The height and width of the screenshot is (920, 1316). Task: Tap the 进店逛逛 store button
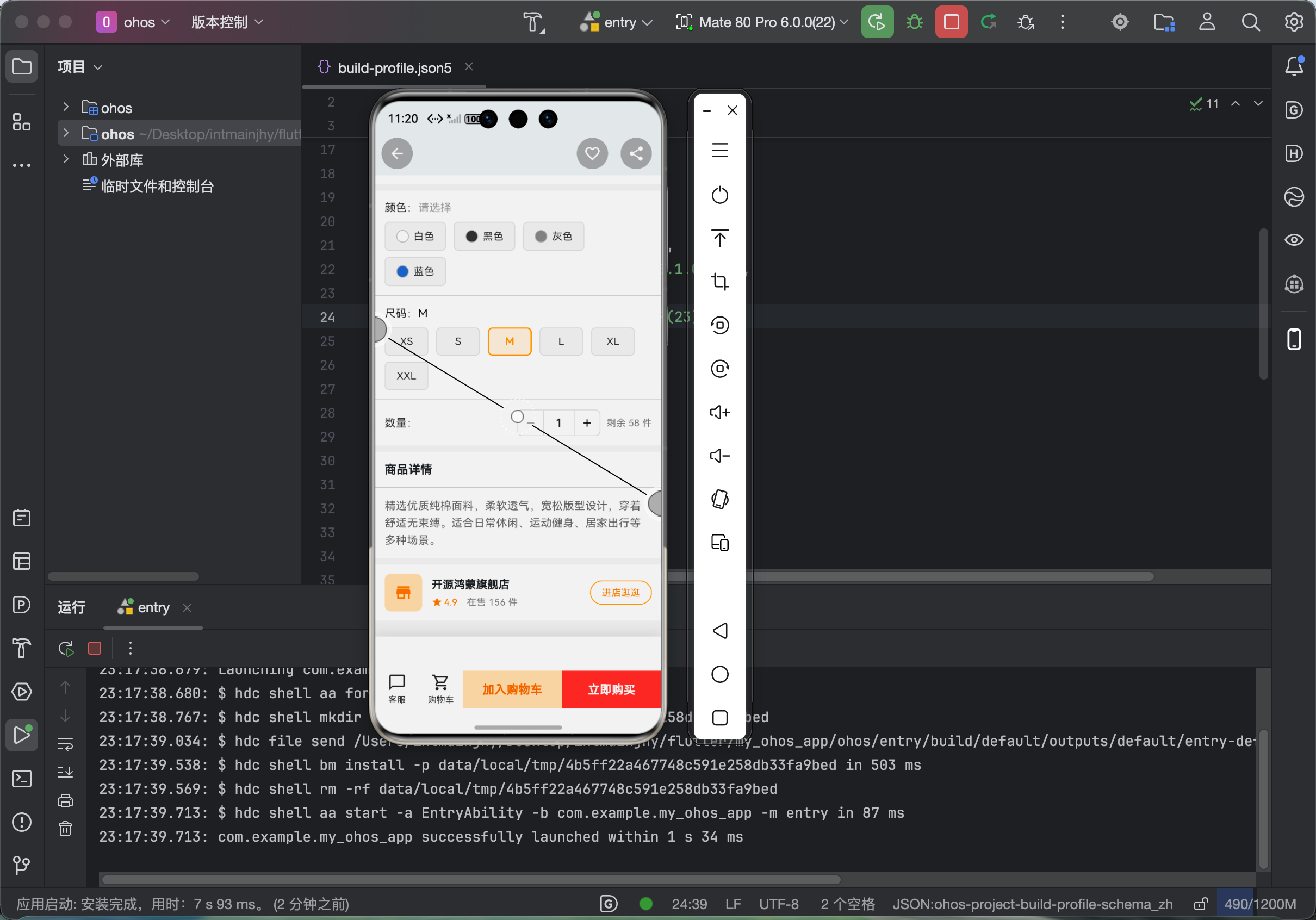pyautogui.click(x=620, y=592)
